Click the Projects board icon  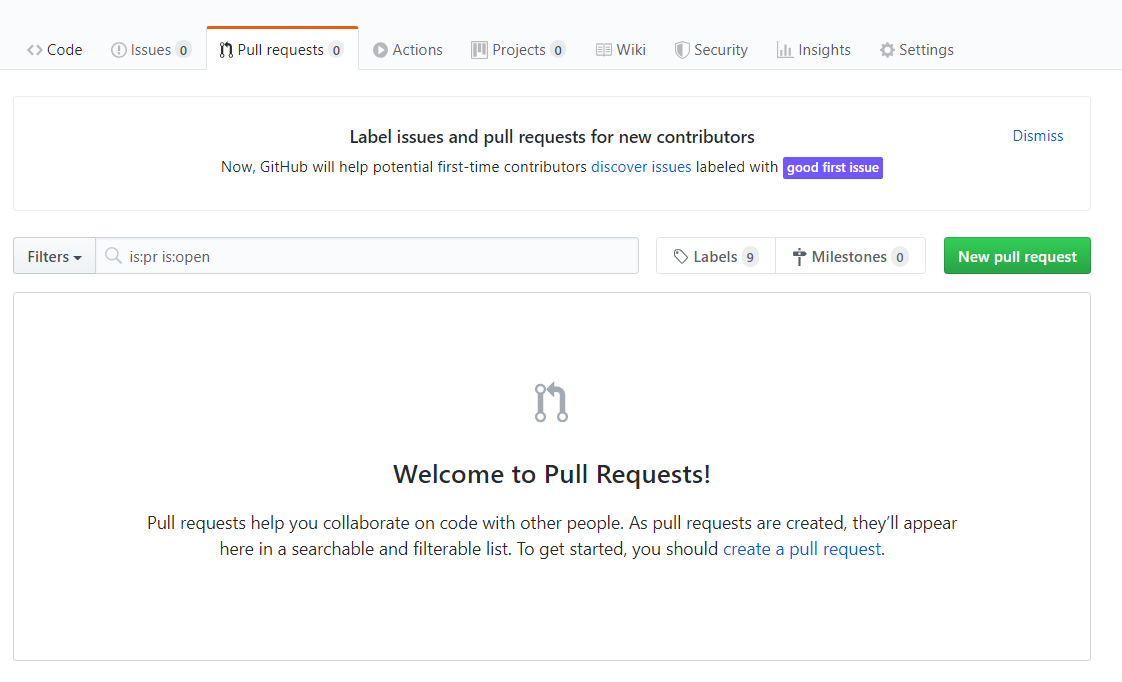(x=479, y=50)
